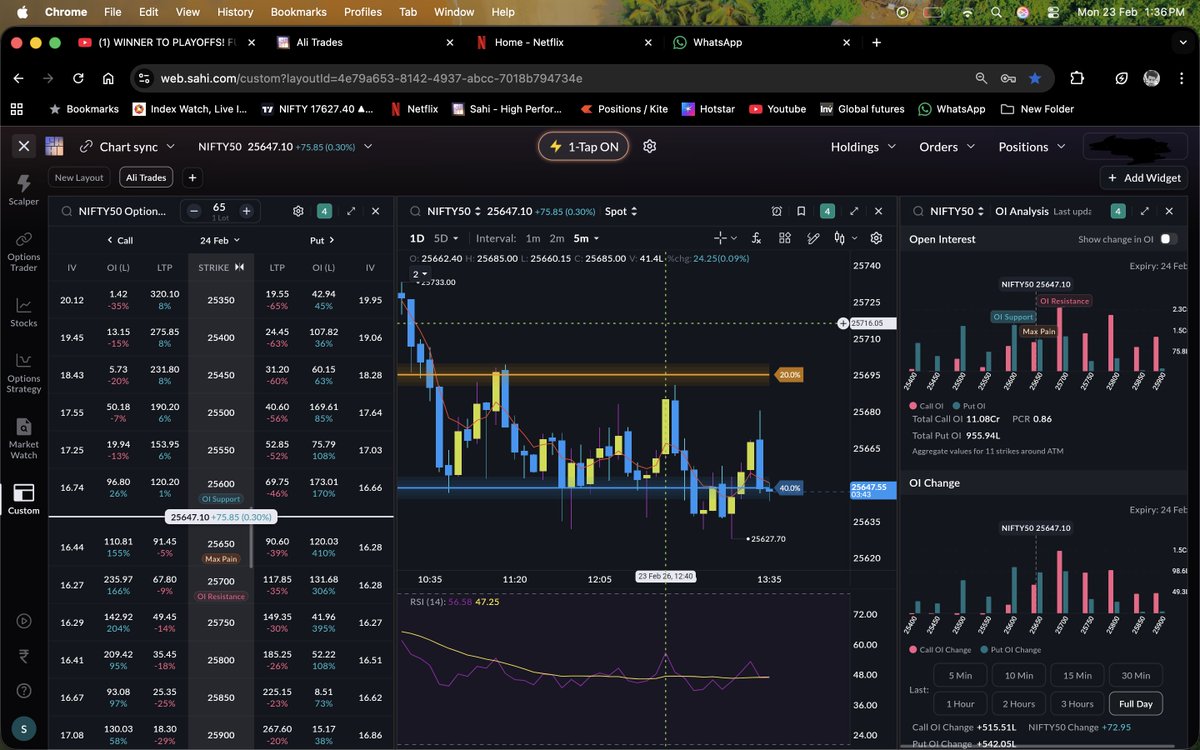
Task: Click the search icon in the chart widget
Action: [x=414, y=211]
